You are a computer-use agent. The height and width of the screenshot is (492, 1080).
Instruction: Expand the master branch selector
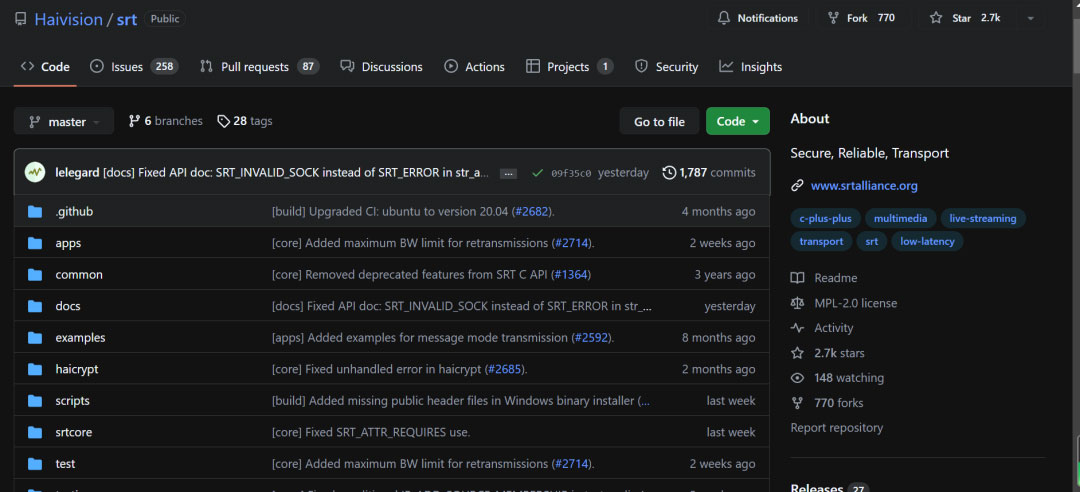[x=64, y=122]
